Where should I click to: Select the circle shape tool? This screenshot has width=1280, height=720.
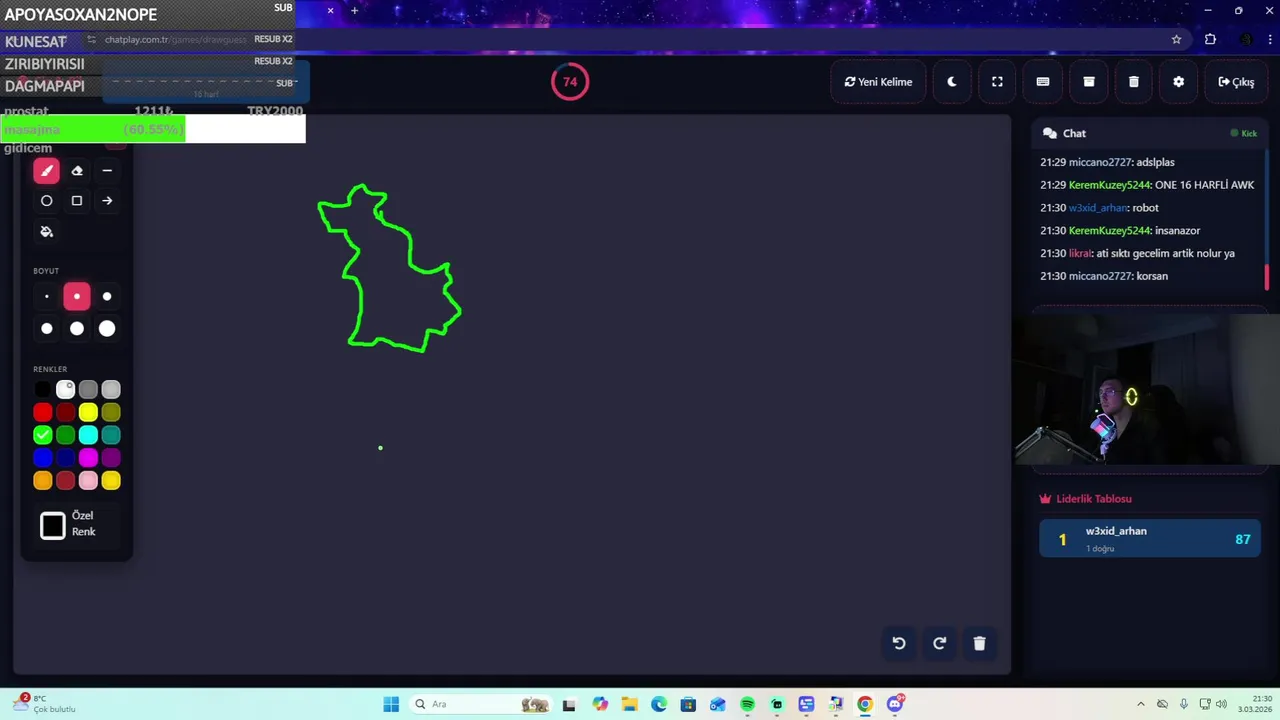click(x=46, y=201)
